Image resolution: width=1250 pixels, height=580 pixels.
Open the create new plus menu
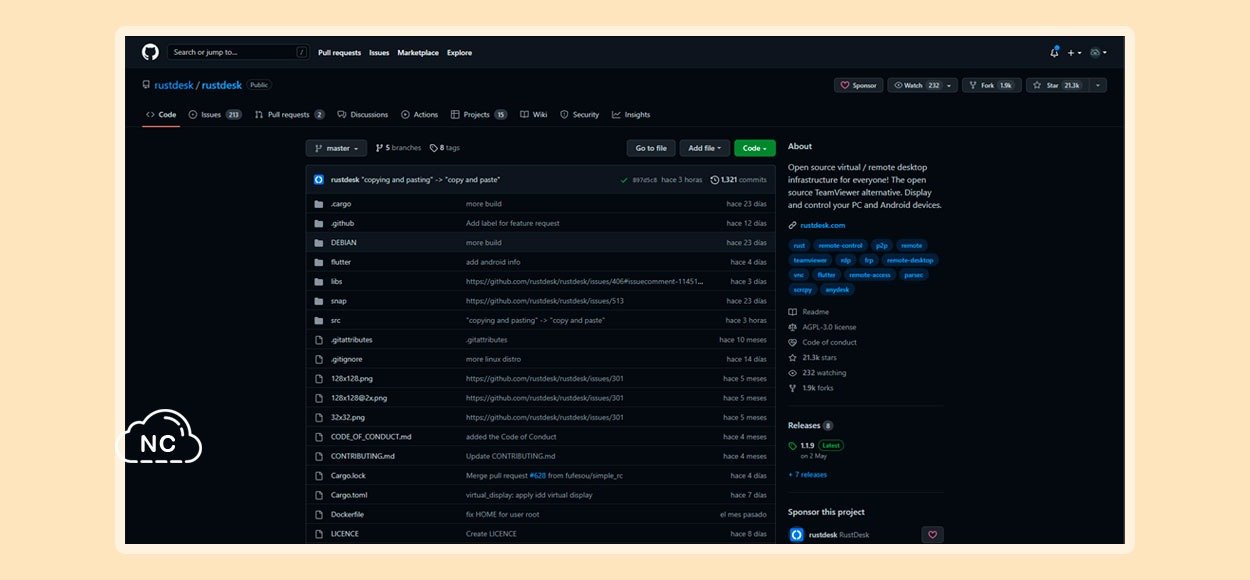tap(1073, 53)
